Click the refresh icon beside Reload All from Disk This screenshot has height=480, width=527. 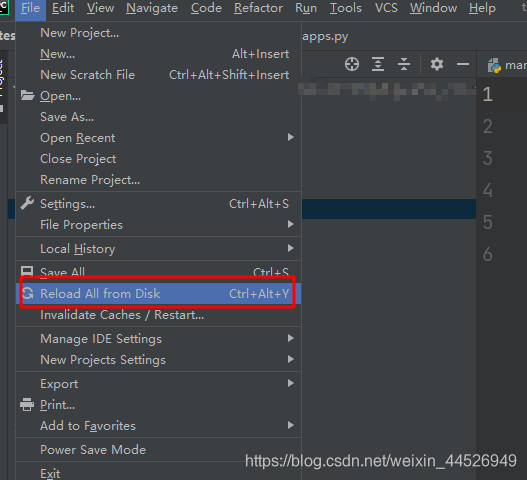pos(28,293)
